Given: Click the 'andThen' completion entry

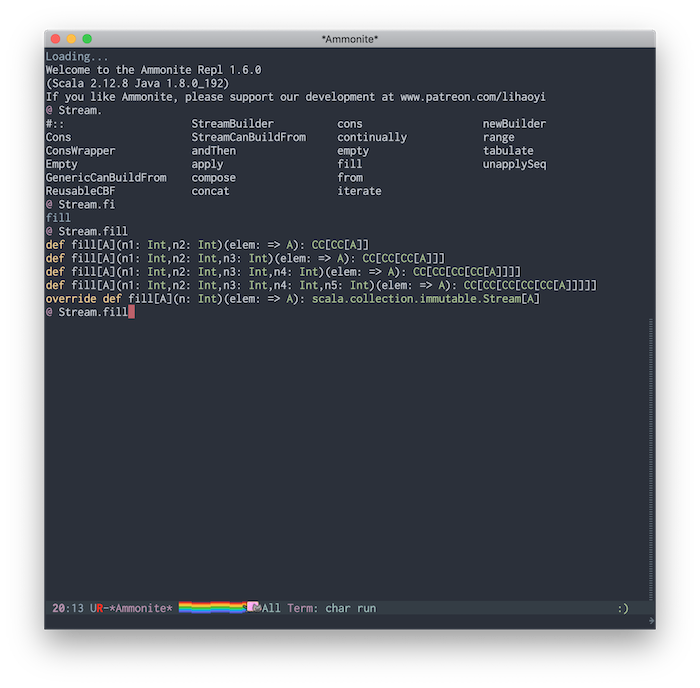Looking at the screenshot, I should [x=214, y=150].
